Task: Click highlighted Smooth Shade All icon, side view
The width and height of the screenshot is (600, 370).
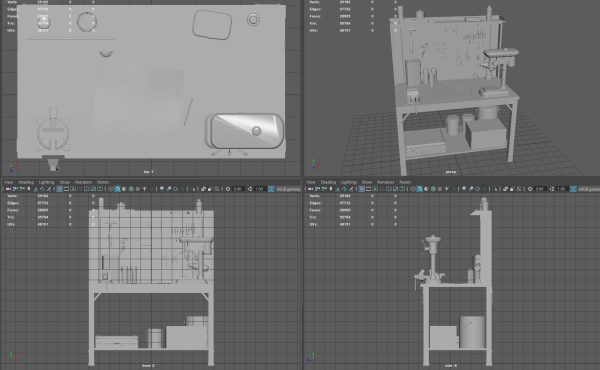Action: point(419,189)
